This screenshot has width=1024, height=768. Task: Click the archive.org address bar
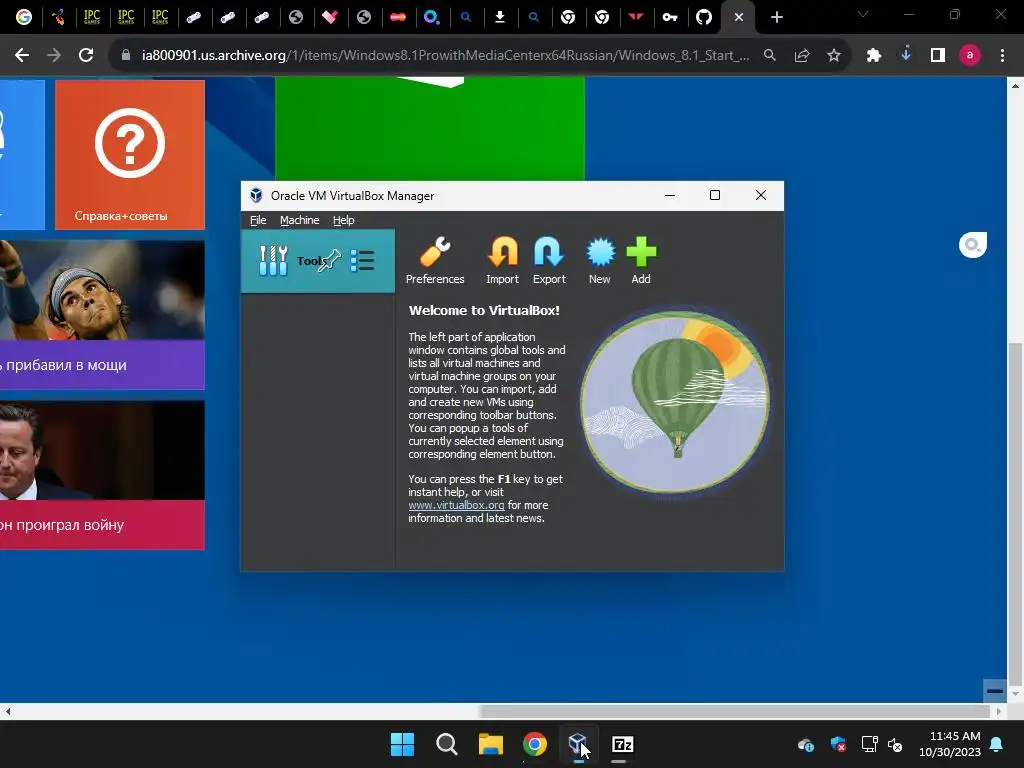pos(445,56)
